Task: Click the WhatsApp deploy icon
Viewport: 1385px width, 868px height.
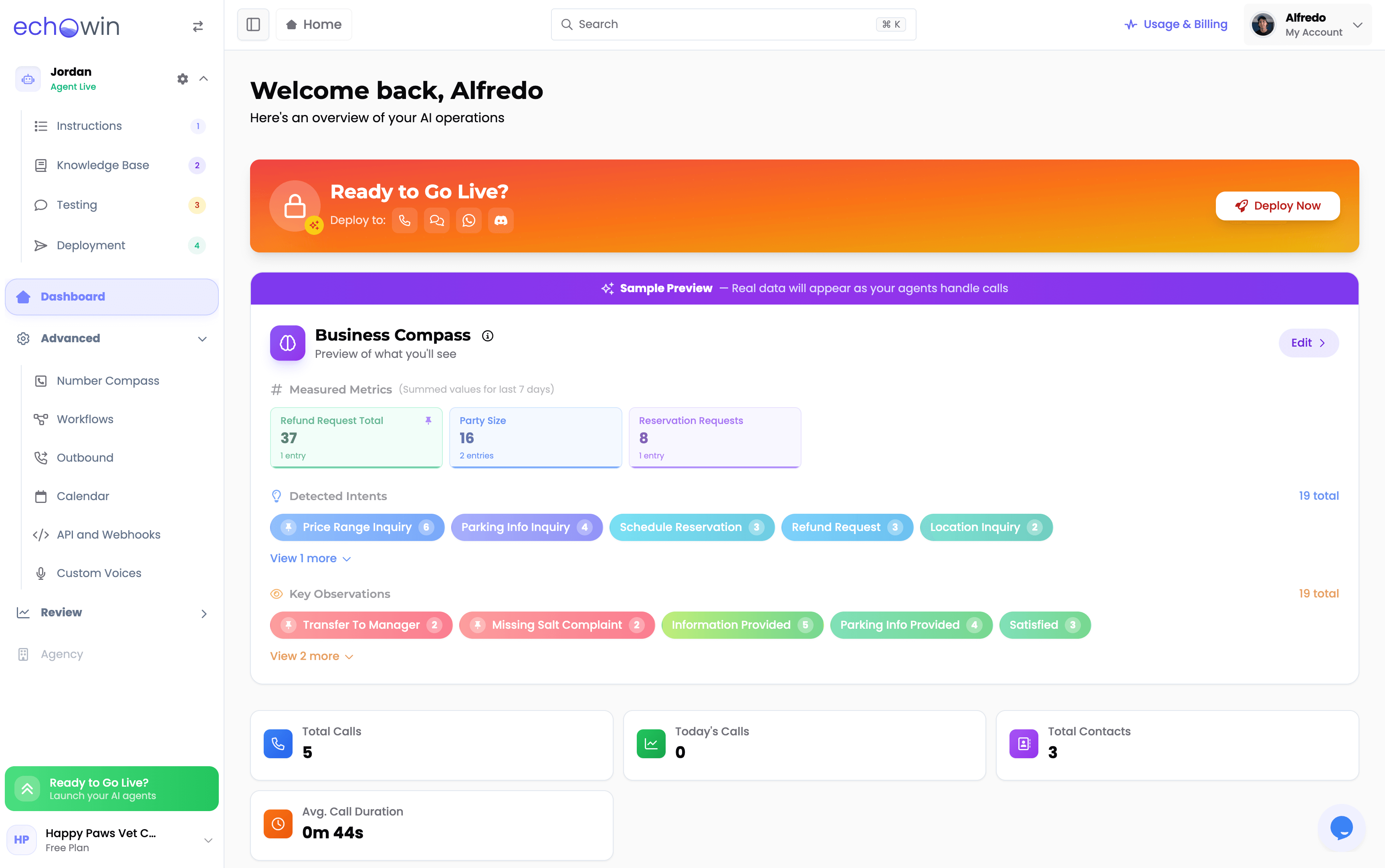Action: [x=469, y=220]
